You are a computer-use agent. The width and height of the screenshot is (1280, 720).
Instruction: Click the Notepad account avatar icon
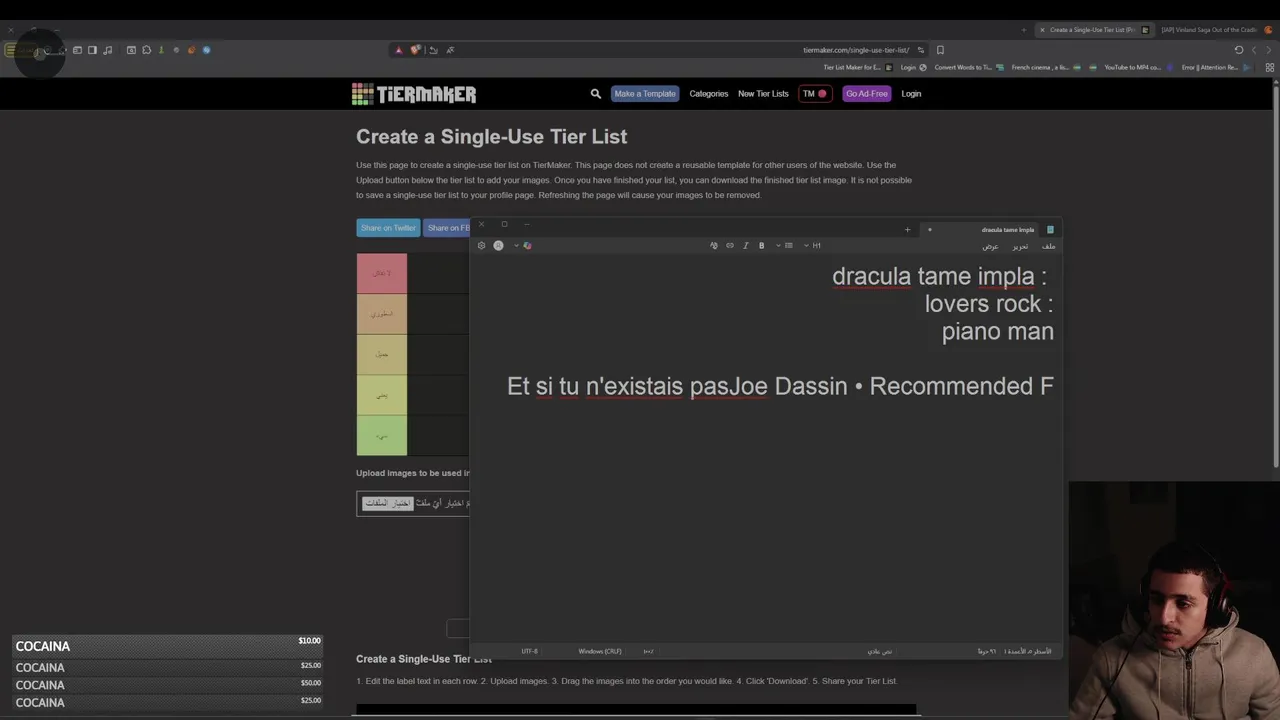pyautogui.click(x=498, y=245)
